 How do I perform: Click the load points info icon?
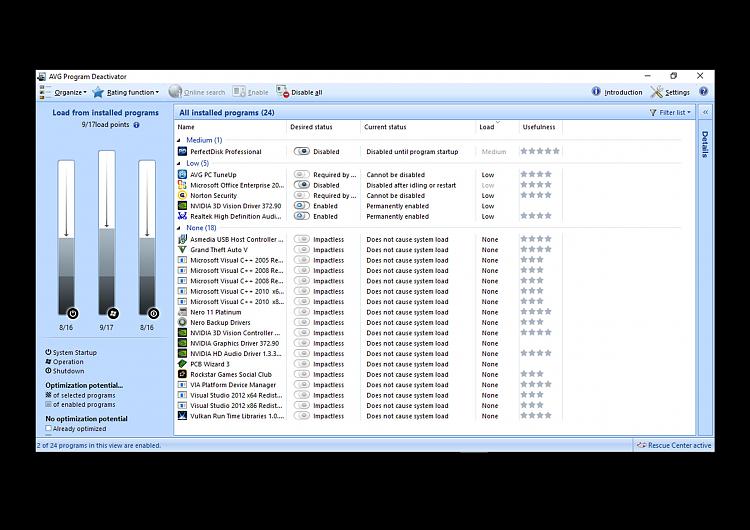point(136,125)
